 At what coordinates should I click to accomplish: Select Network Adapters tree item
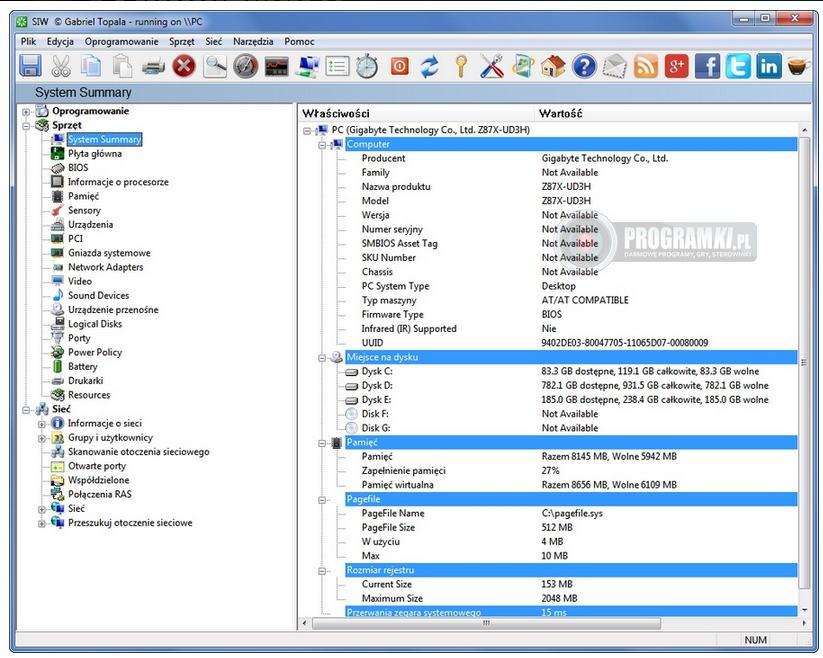(x=105, y=267)
